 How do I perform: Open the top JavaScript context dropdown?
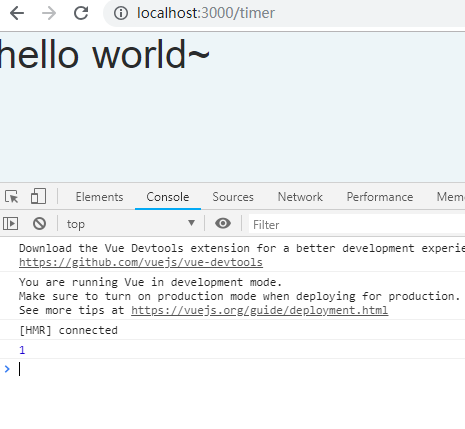131,224
